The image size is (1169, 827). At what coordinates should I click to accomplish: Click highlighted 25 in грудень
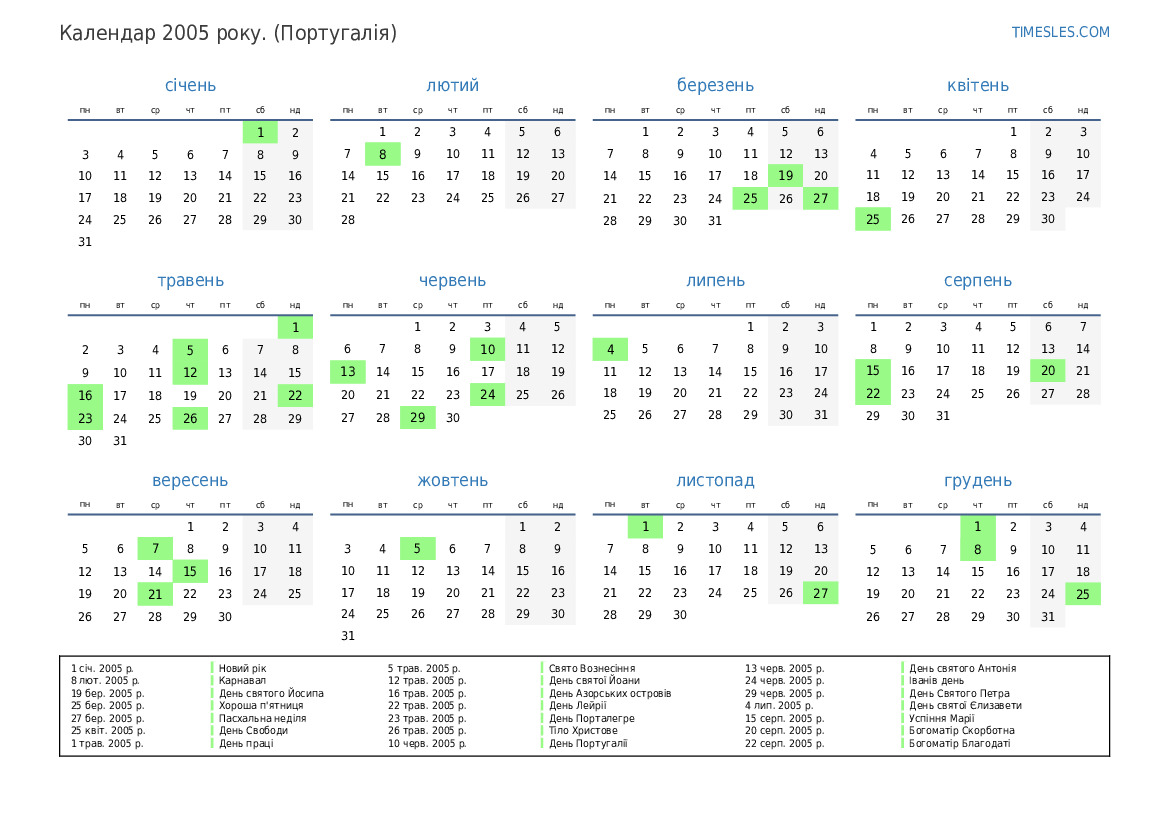tap(1082, 593)
